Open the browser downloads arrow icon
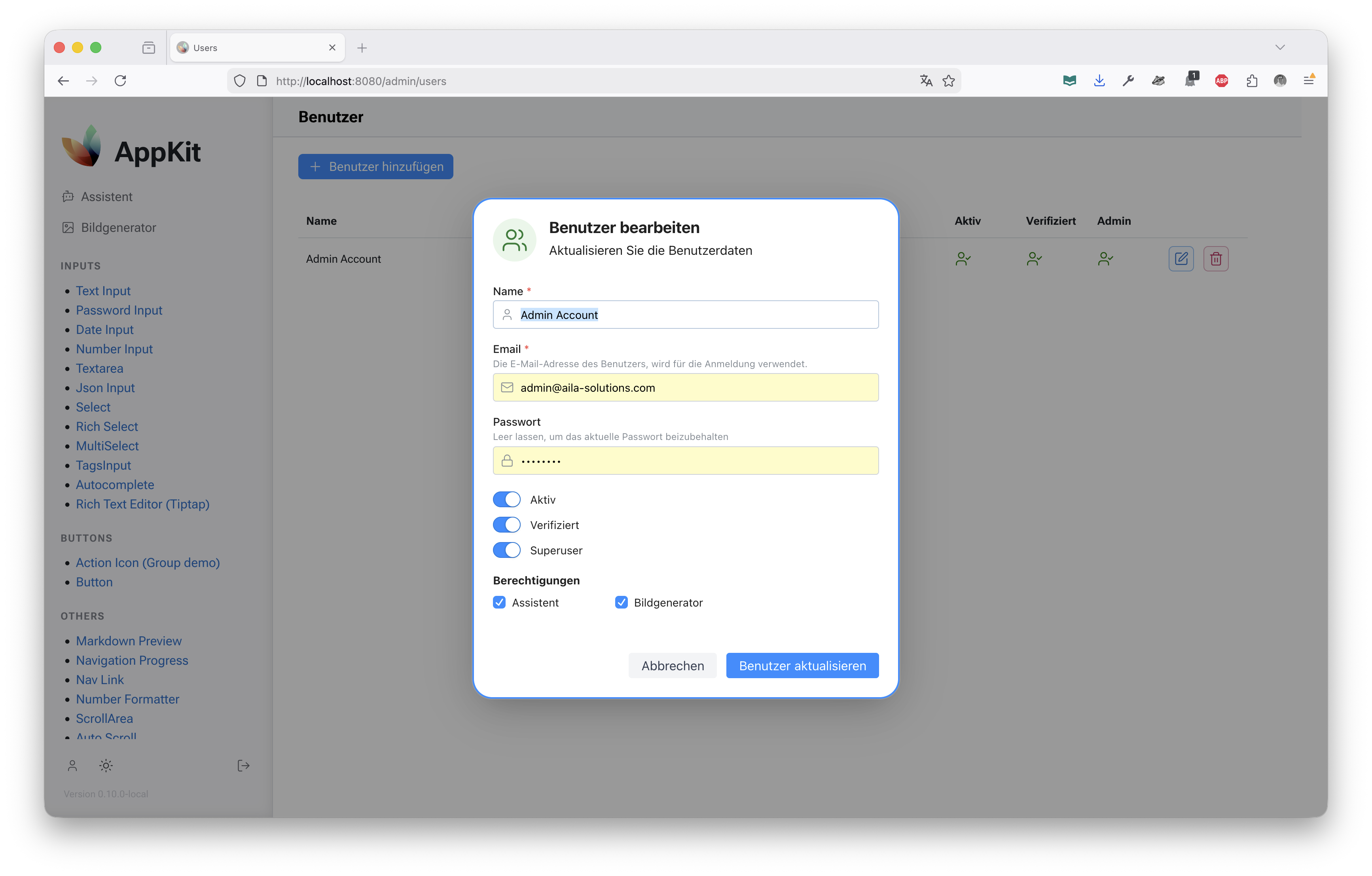This screenshot has height=876, width=1372. coord(1099,81)
